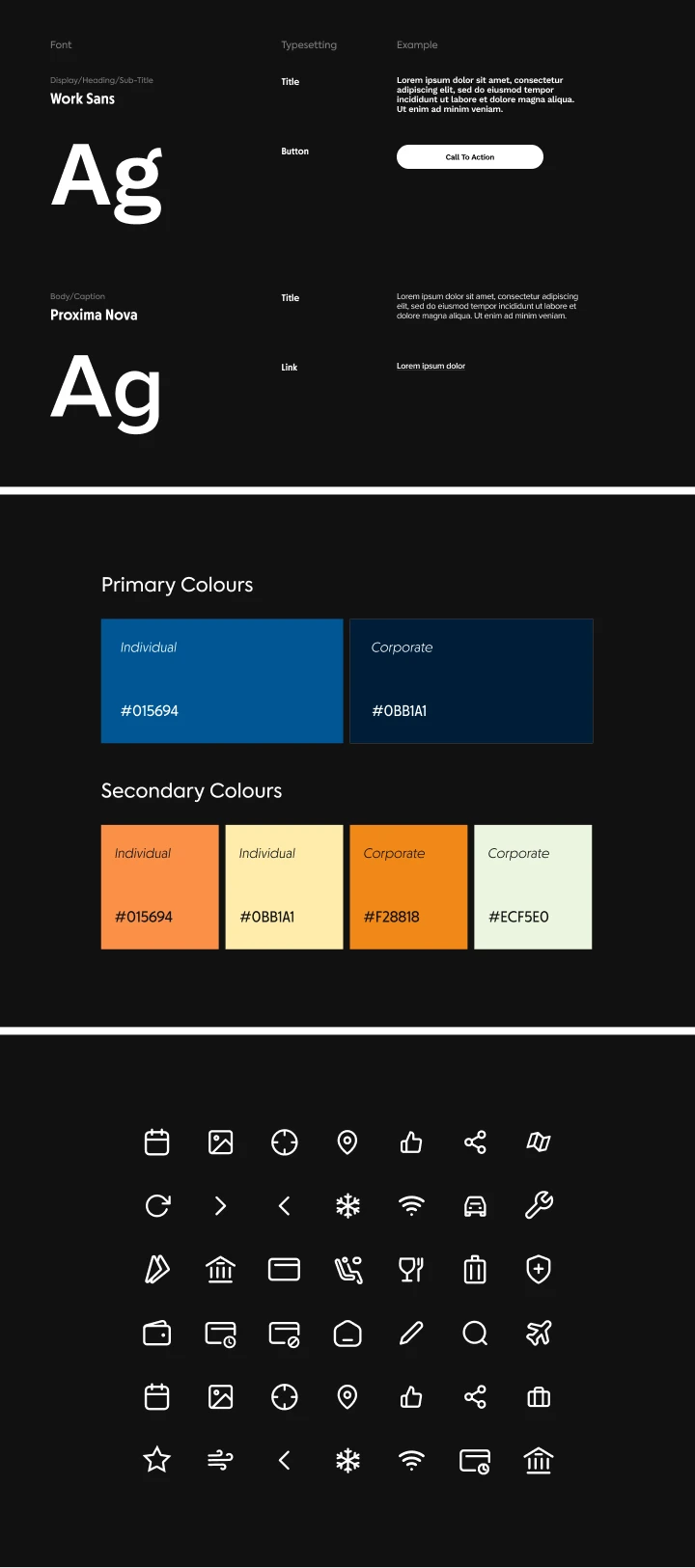The image size is (695, 1568).
Task: Click the star icon
Action: [157, 1460]
